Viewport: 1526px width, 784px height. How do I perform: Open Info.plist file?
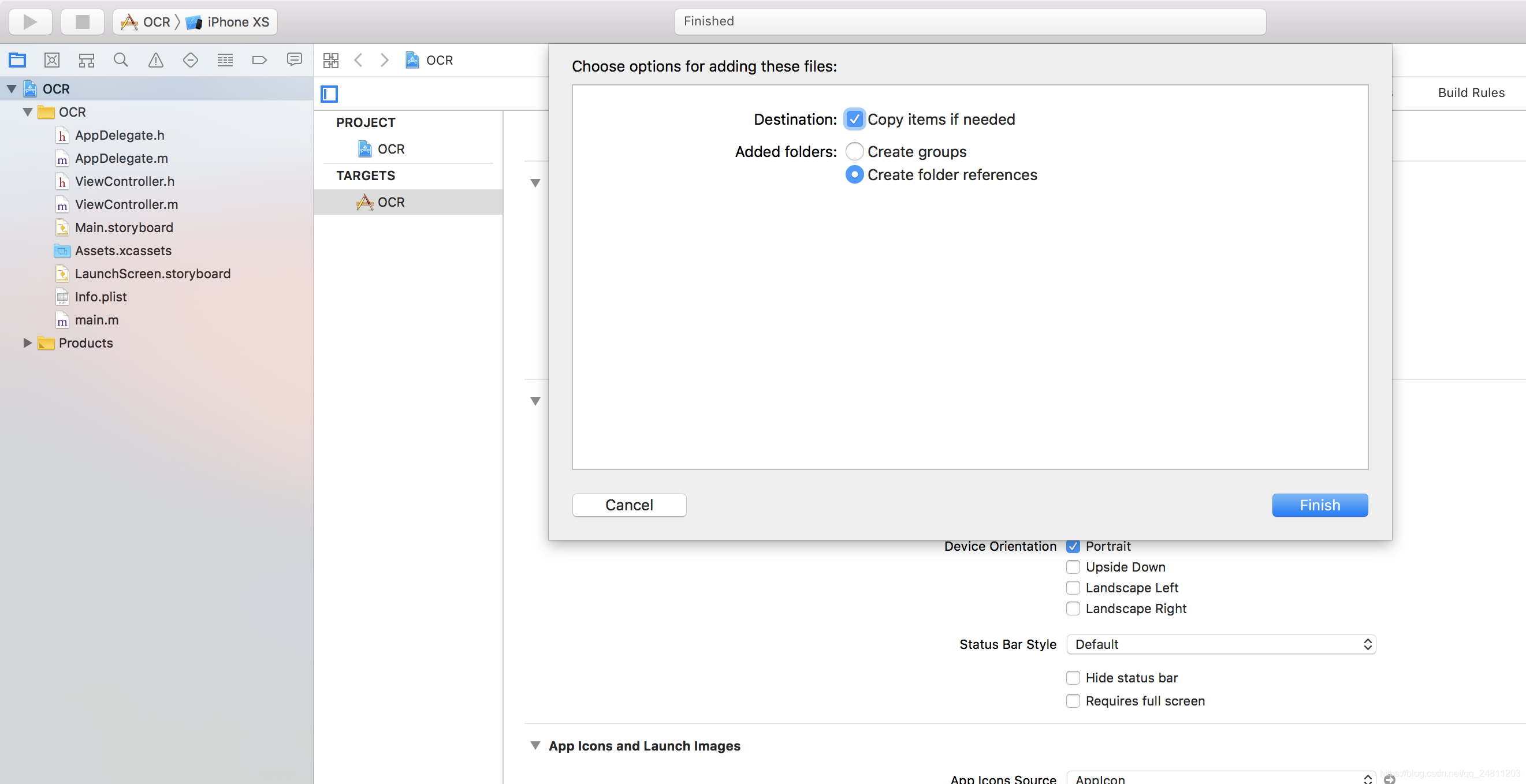point(100,297)
